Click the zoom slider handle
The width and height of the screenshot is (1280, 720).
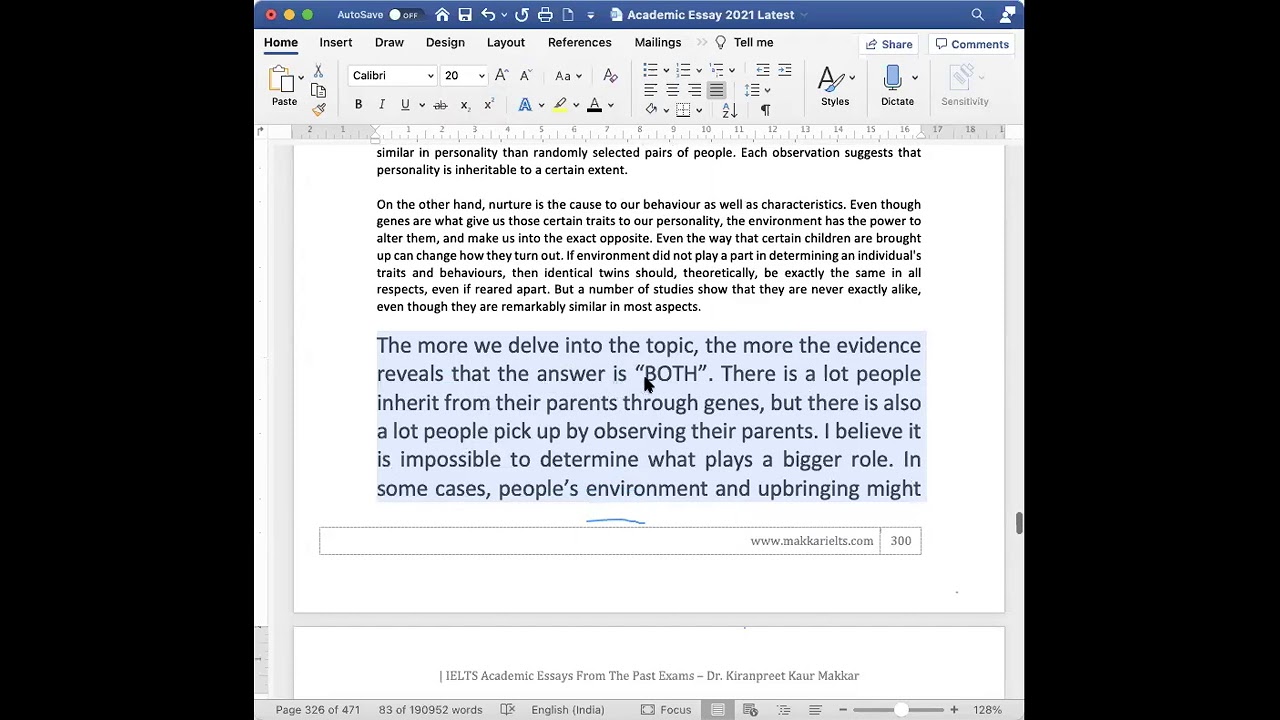[900, 710]
